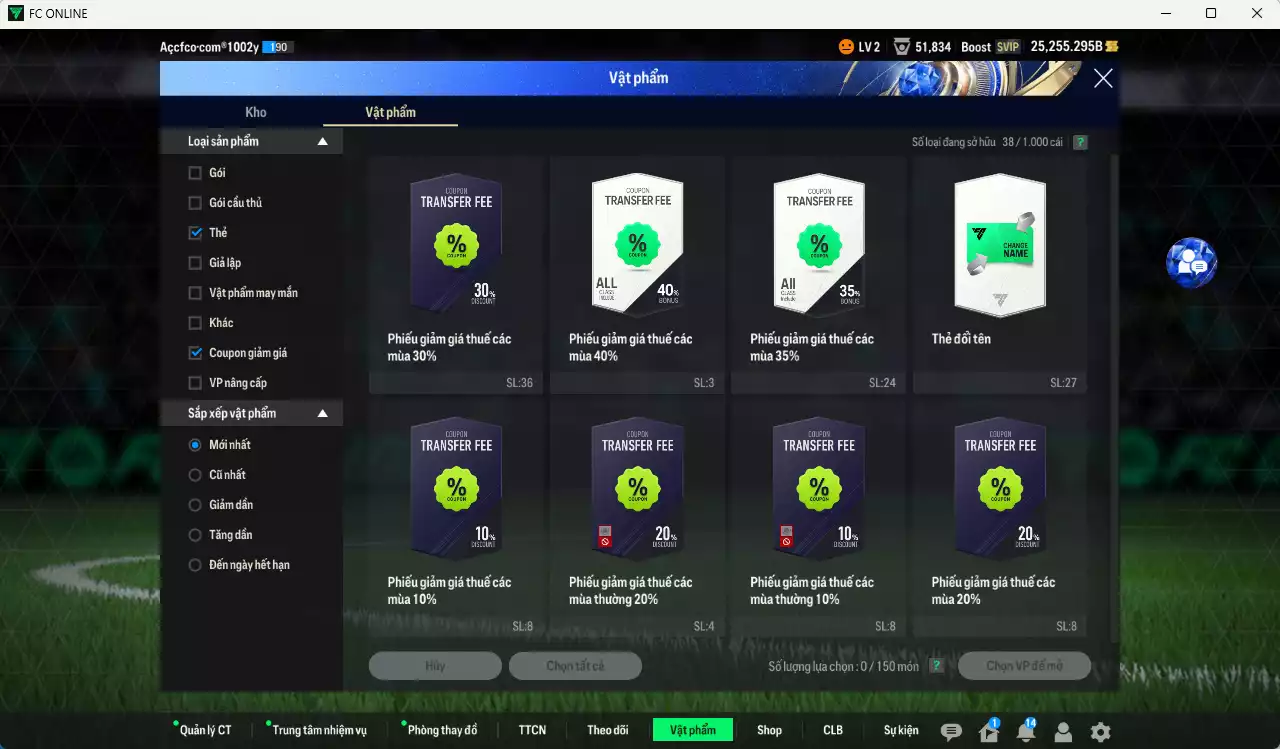1280x749 pixels.
Task: Uncheck the Thẻ filter checkbox
Action: (x=193, y=232)
